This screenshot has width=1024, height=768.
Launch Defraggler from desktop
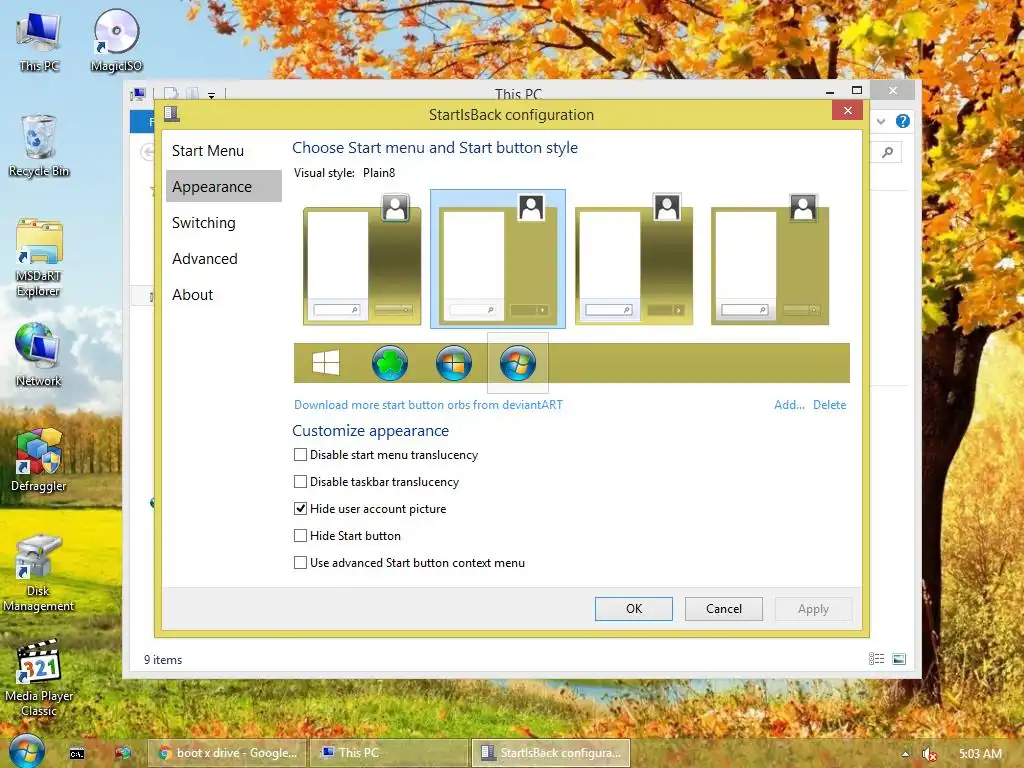coord(39,460)
